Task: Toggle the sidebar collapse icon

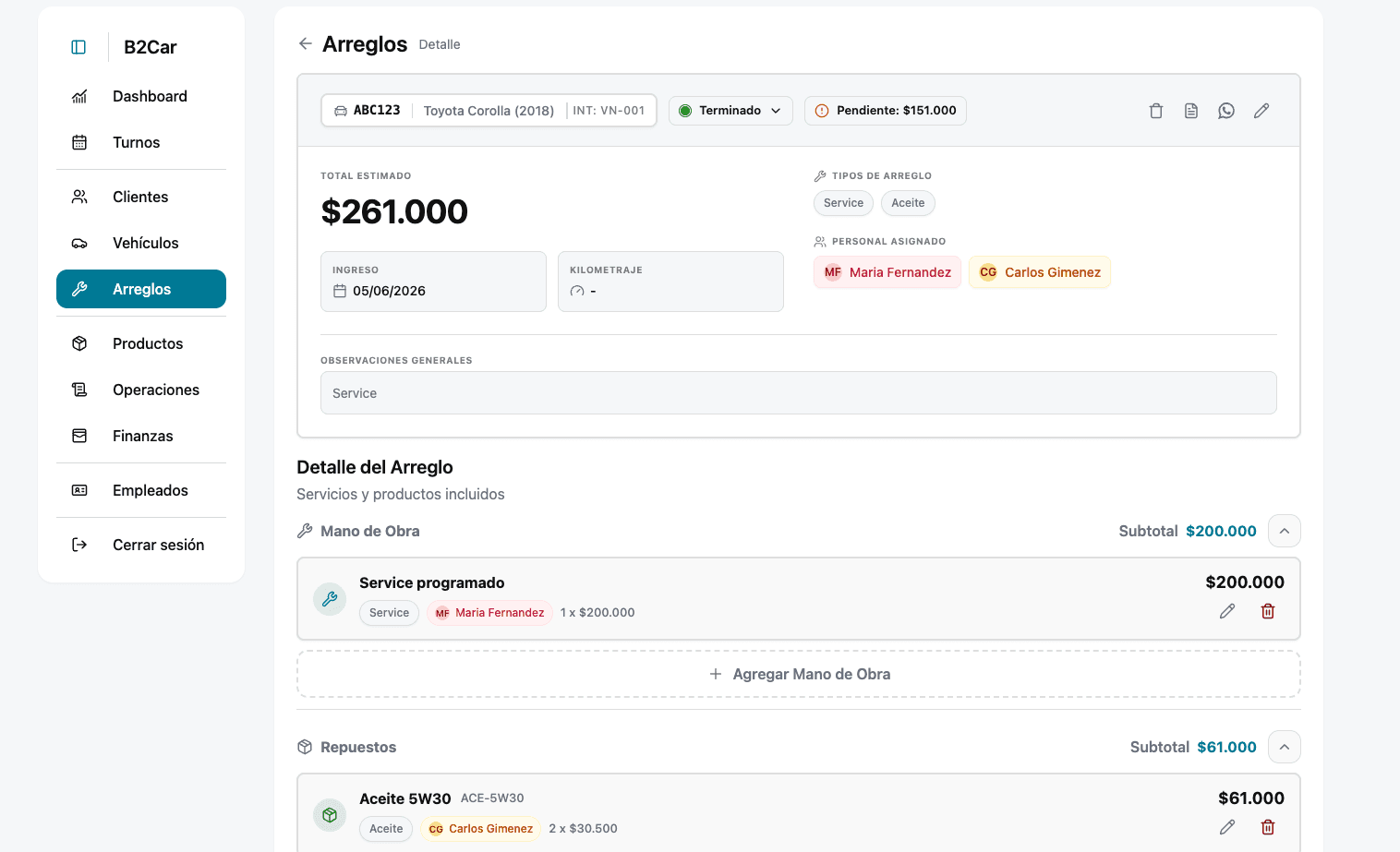Action: 78,47
